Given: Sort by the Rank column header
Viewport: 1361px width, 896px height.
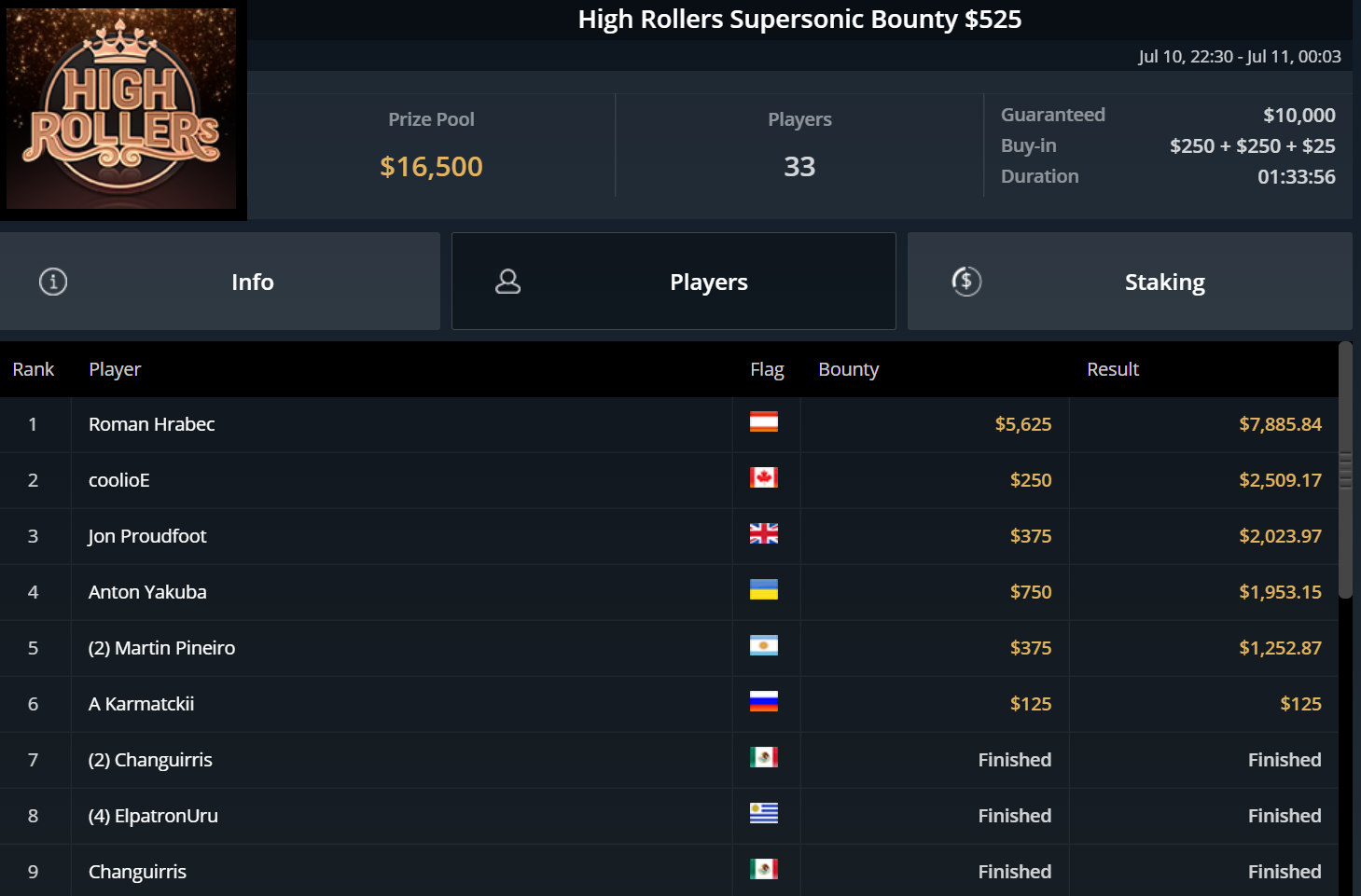Looking at the screenshot, I should pos(34,369).
